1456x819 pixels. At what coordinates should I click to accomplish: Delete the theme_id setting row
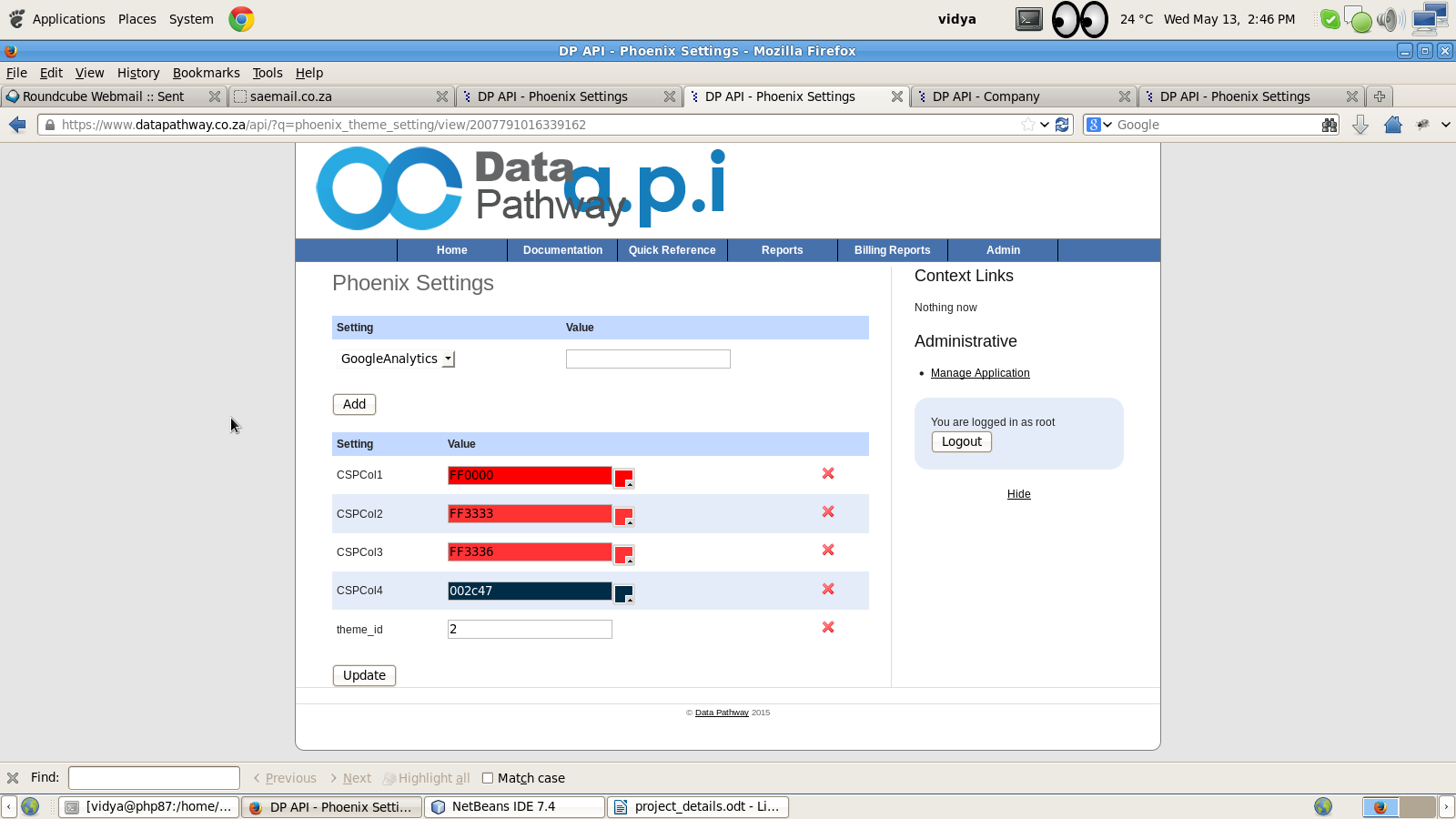(828, 627)
